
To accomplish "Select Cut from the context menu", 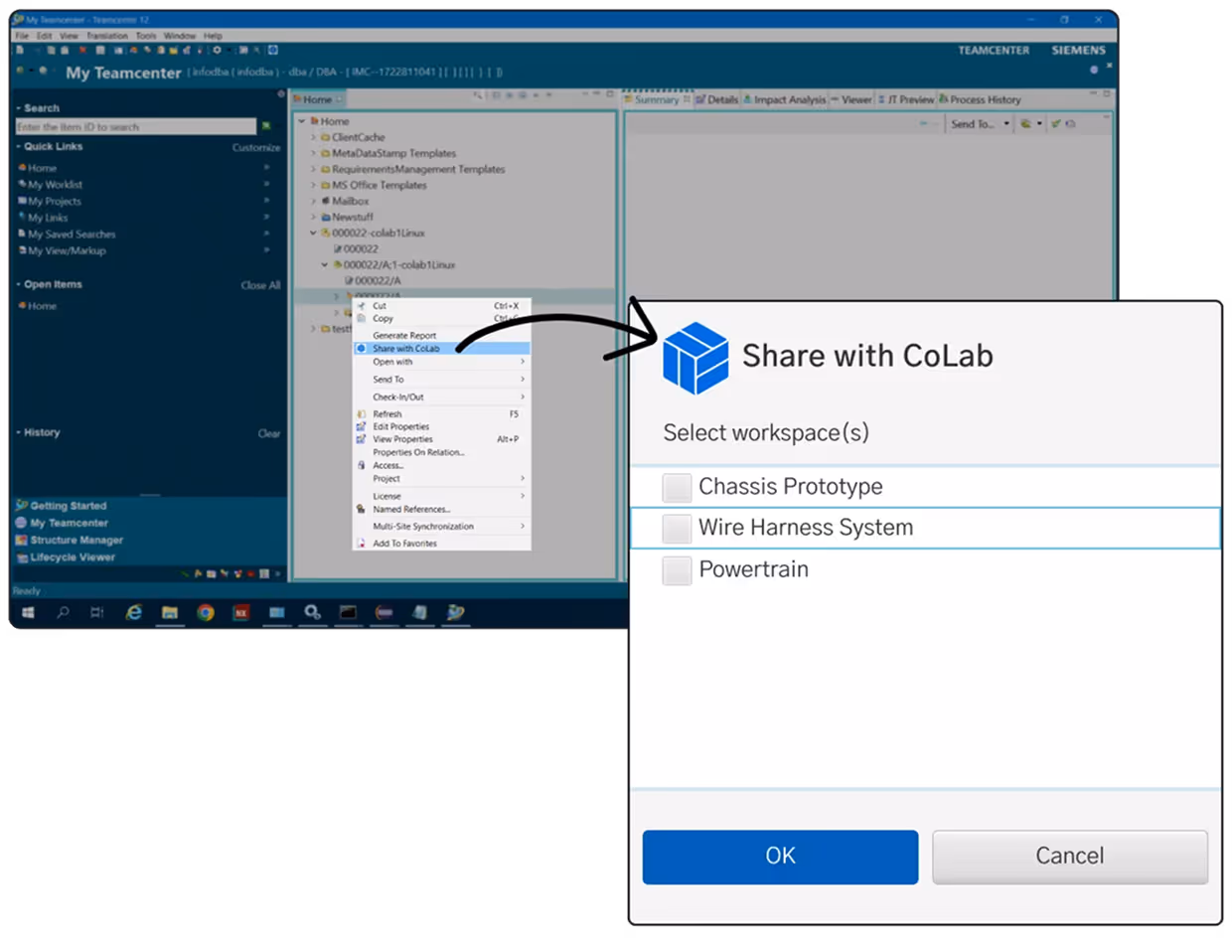I will click(442, 306).
